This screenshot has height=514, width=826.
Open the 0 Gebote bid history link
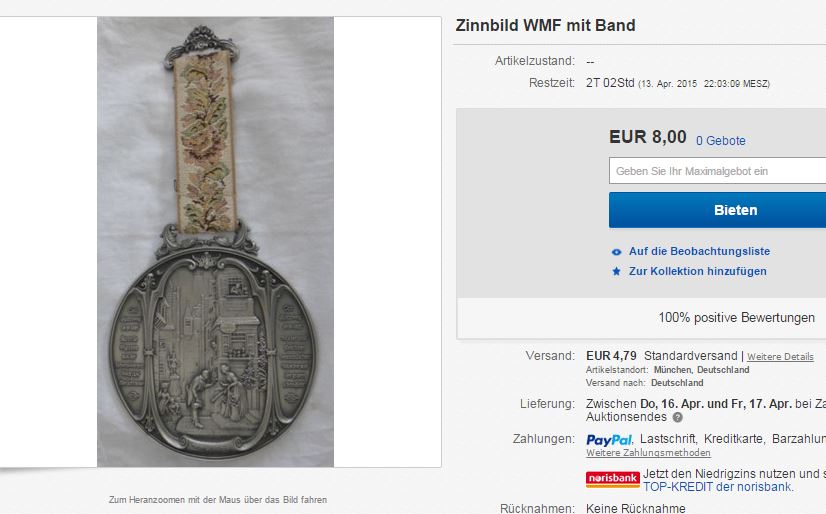point(721,141)
